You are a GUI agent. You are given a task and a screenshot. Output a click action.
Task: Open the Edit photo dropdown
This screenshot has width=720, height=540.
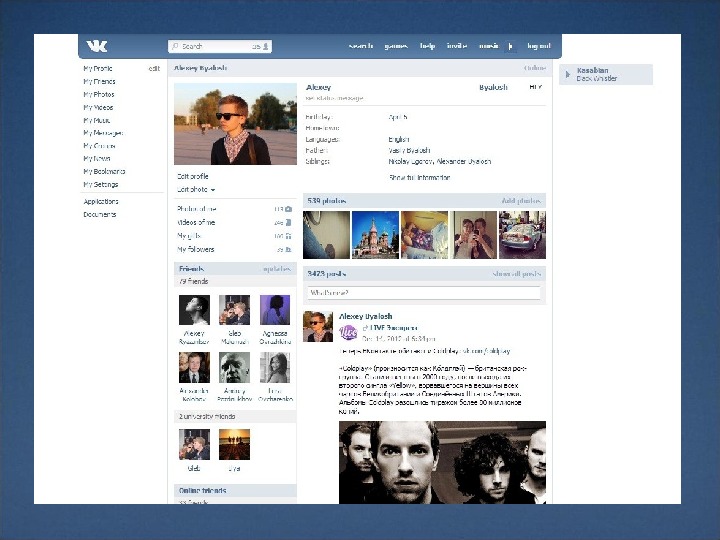tap(196, 189)
